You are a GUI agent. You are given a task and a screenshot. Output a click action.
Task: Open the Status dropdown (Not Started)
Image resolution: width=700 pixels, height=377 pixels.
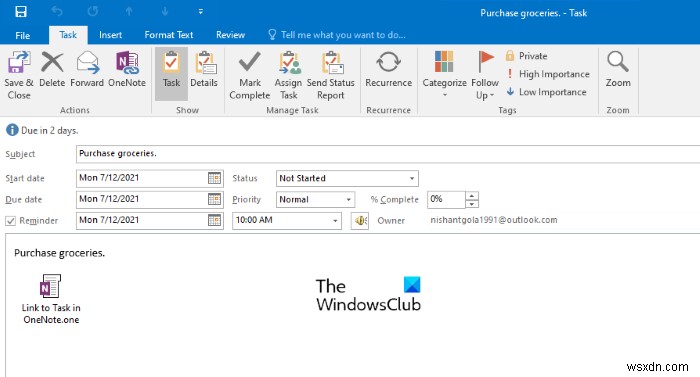[x=347, y=178]
